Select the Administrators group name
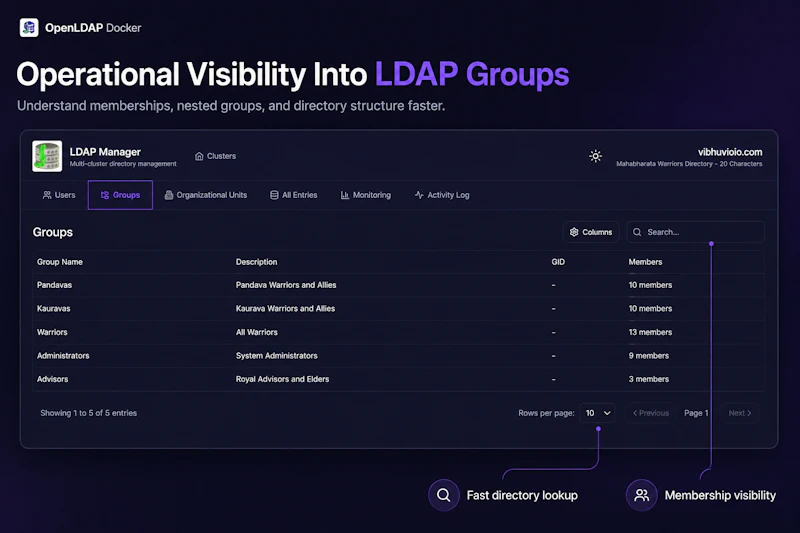Viewport: 800px width, 533px height. [x=63, y=356]
